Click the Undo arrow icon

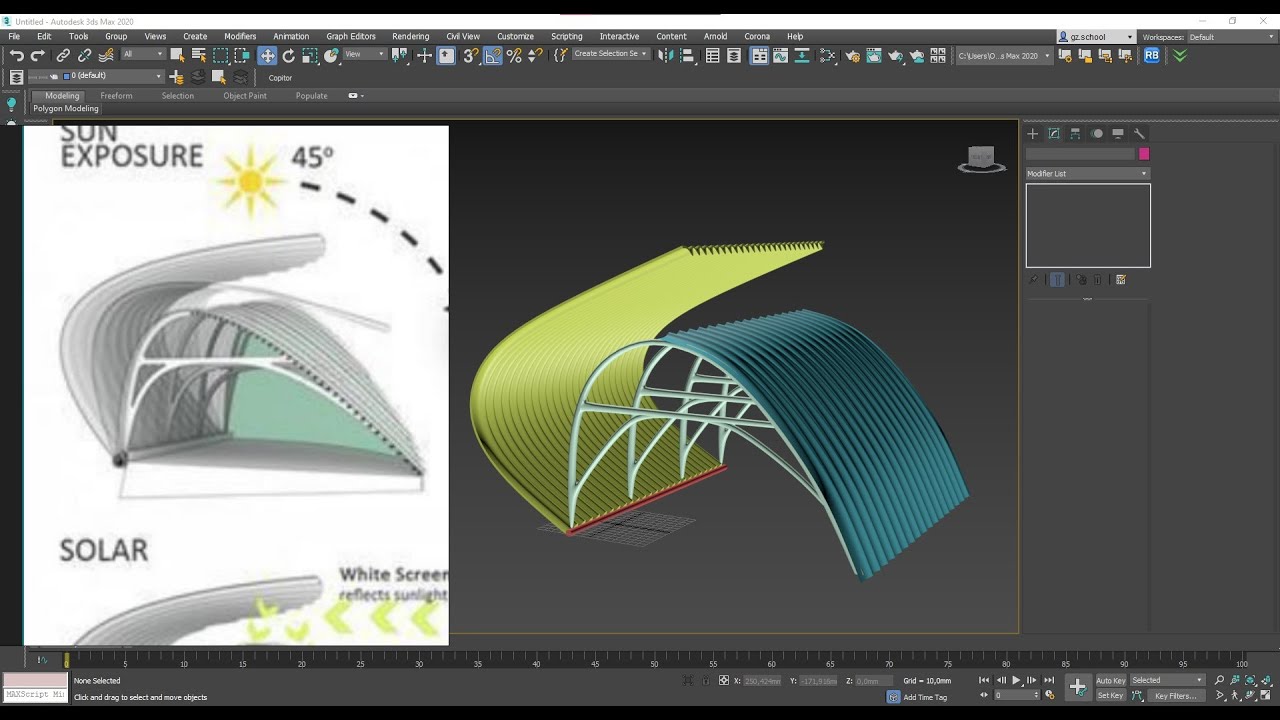(x=16, y=56)
